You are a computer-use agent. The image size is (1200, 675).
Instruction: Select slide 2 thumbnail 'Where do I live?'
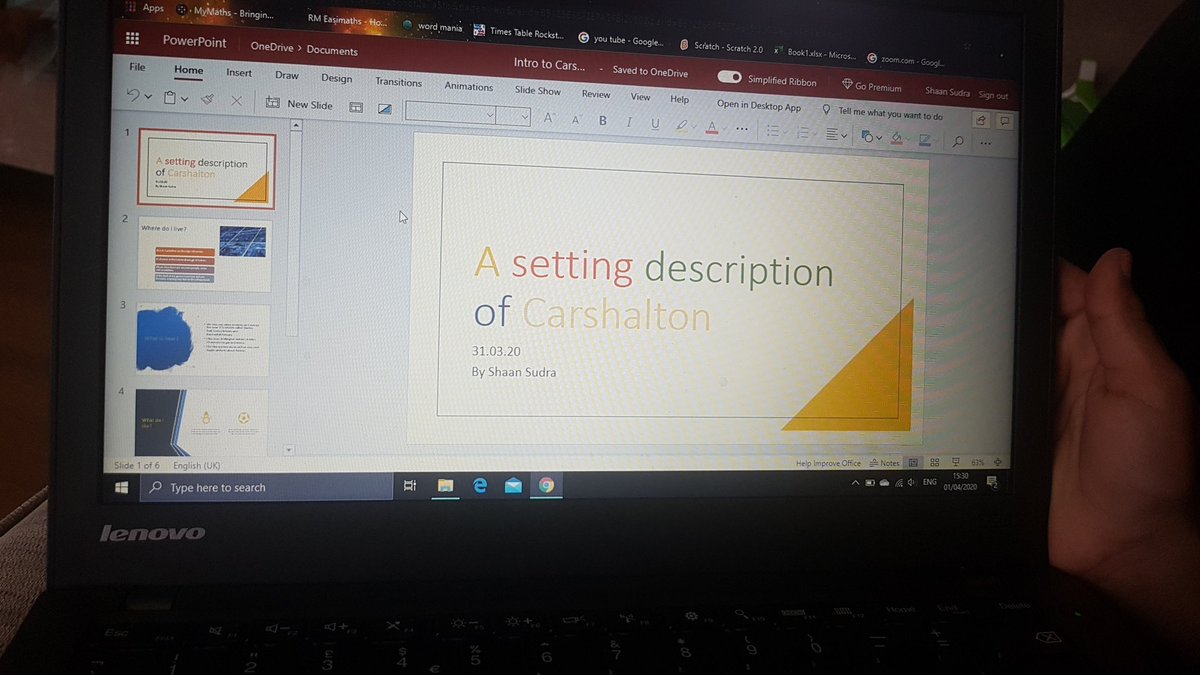[205, 253]
